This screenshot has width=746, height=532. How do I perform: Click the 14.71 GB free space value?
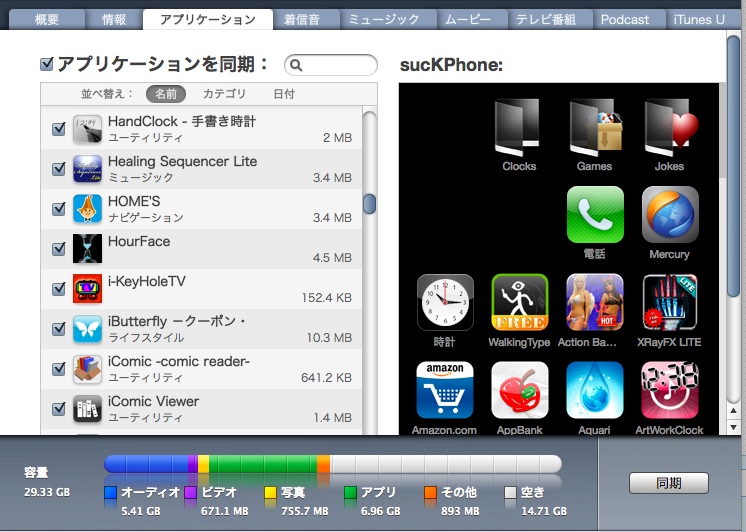coord(544,511)
